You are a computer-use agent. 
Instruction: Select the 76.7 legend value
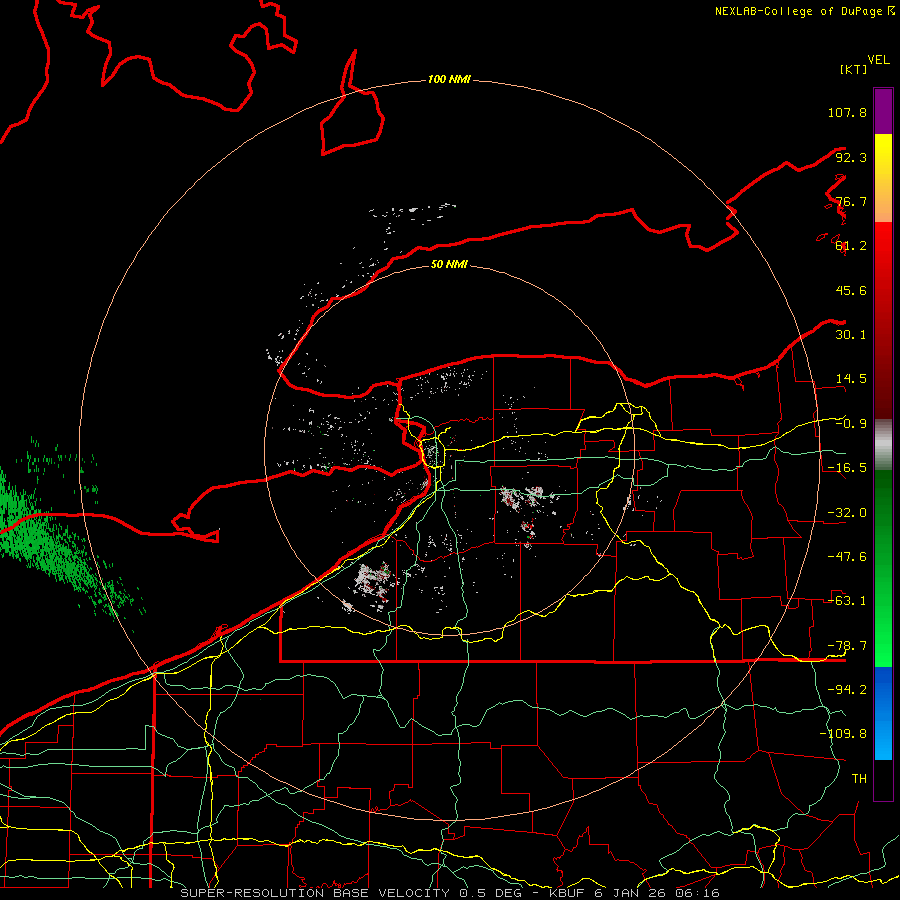coord(851,201)
